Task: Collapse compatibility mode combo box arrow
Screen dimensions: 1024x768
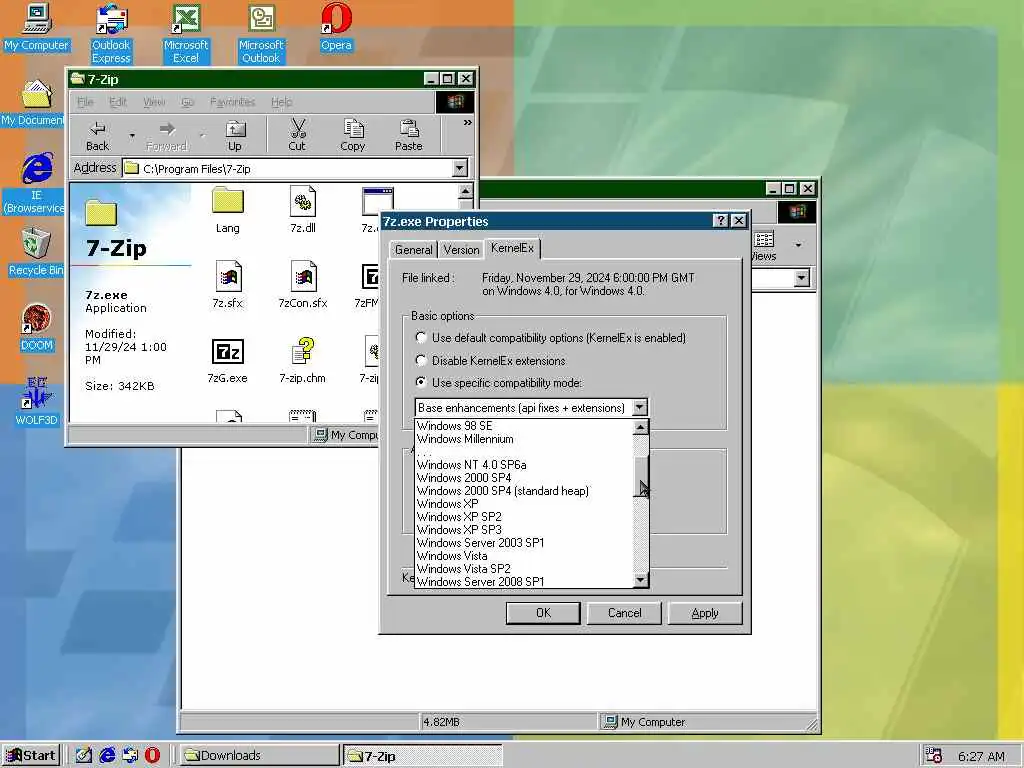Action: point(640,408)
